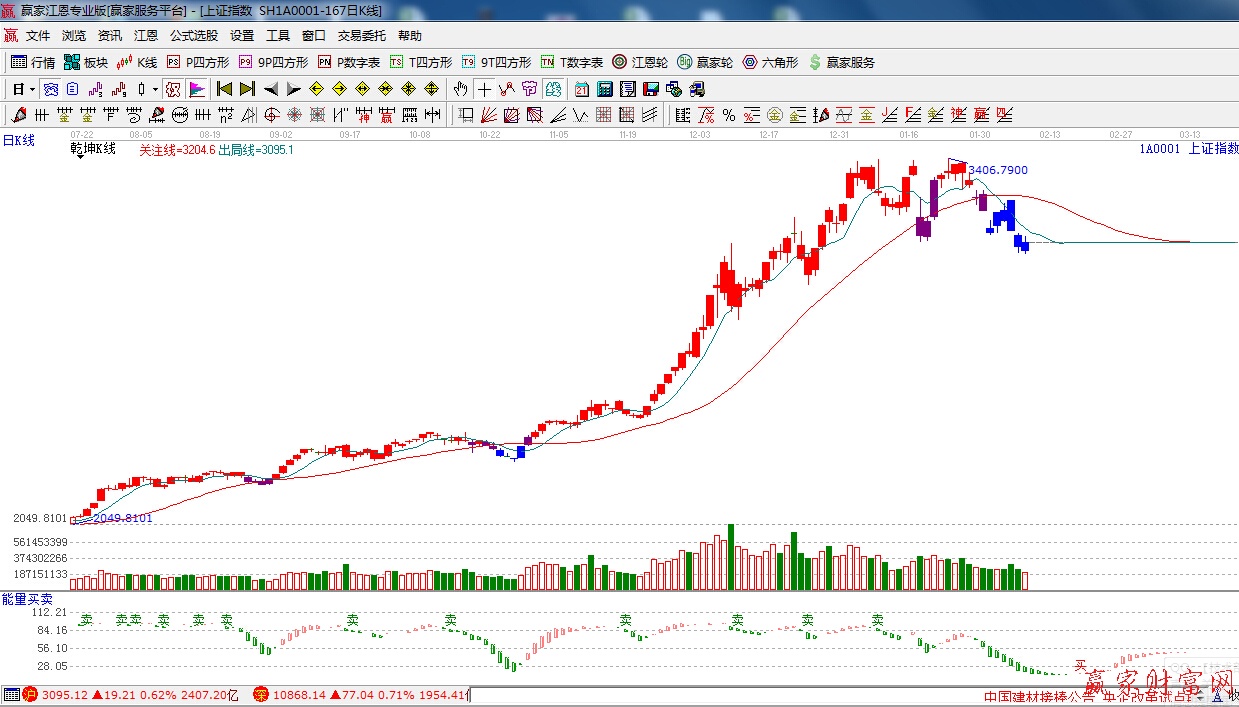Select the hand pan tool
1239x707 pixels.
pyautogui.click(x=460, y=89)
